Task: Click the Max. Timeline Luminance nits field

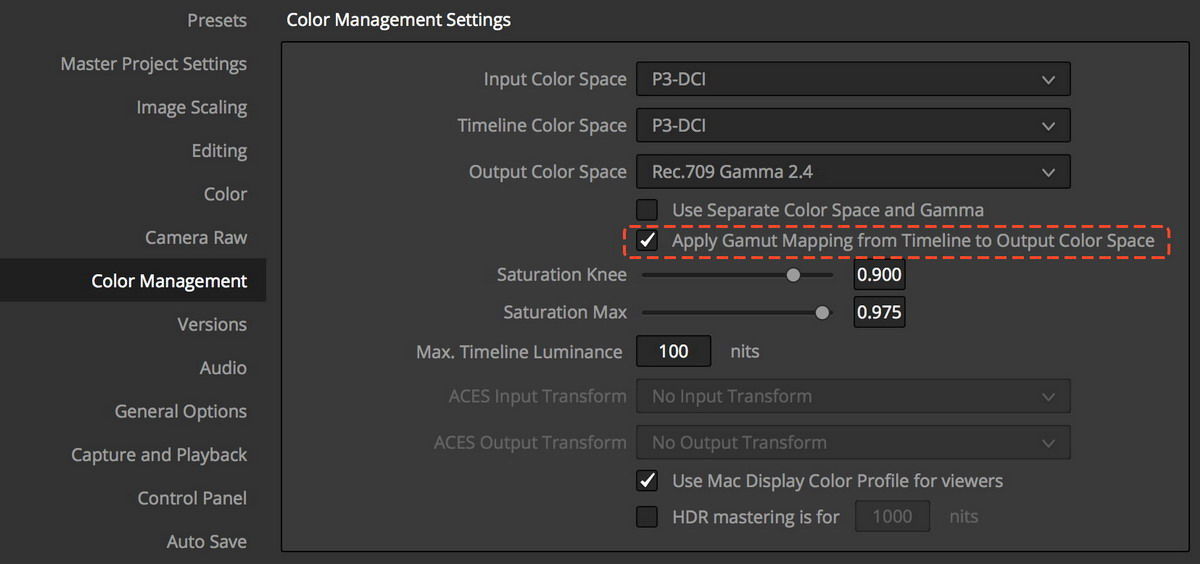Action: click(674, 351)
